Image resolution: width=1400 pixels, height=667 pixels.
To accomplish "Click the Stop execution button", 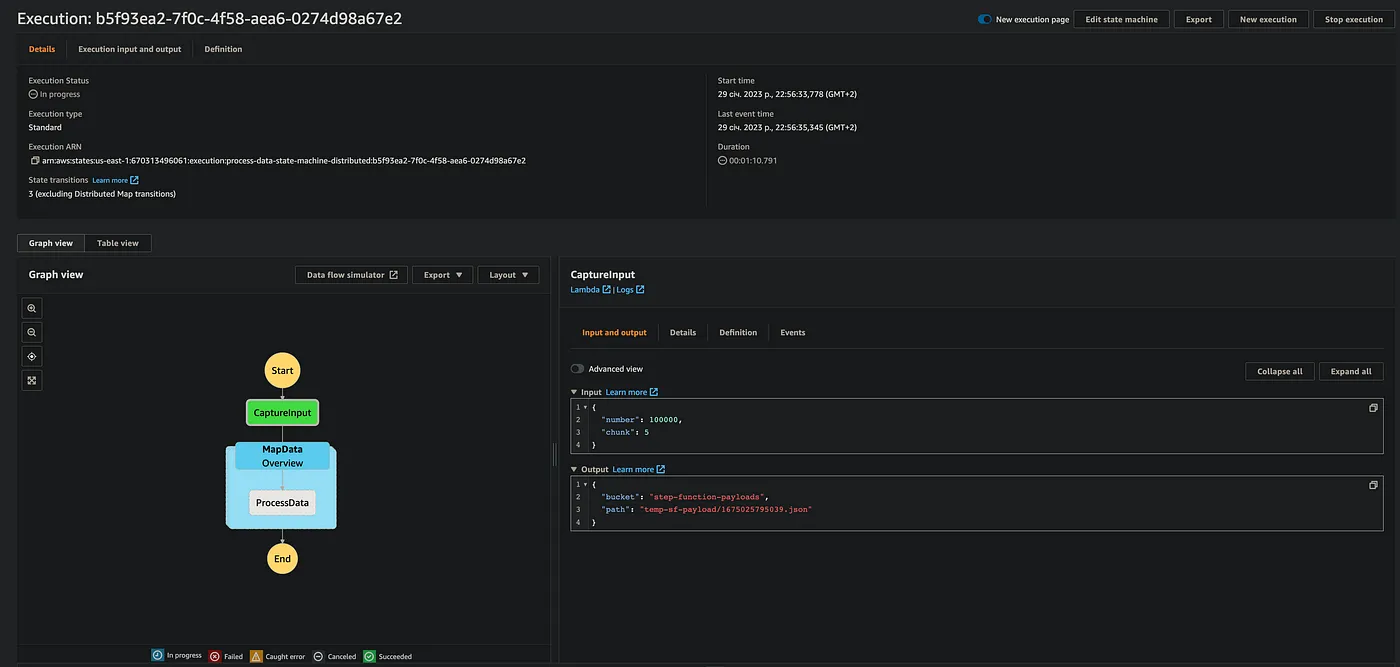I will (1354, 19).
